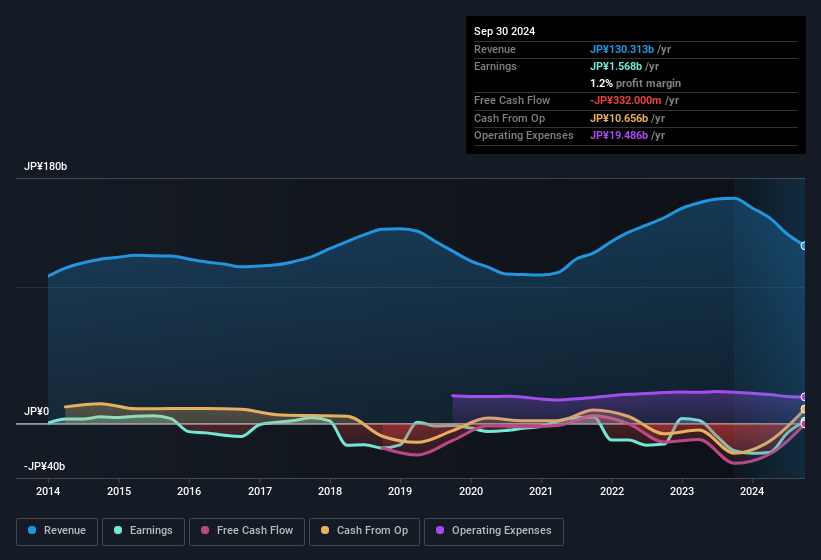The image size is (821, 560).
Task: Click the JP¥19.486b operating expenses value
Action: coord(619,136)
